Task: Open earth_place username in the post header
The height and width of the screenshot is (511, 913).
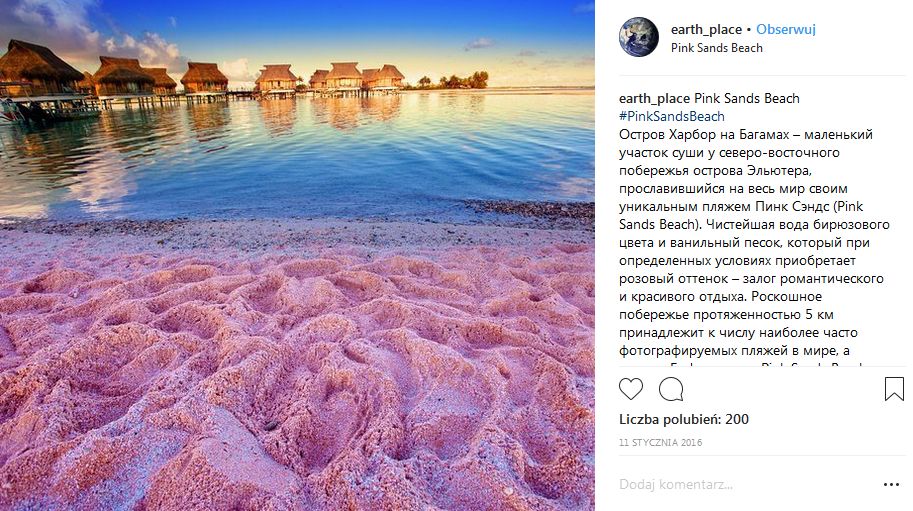Action: pyautogui.click(x=706, y=29)
